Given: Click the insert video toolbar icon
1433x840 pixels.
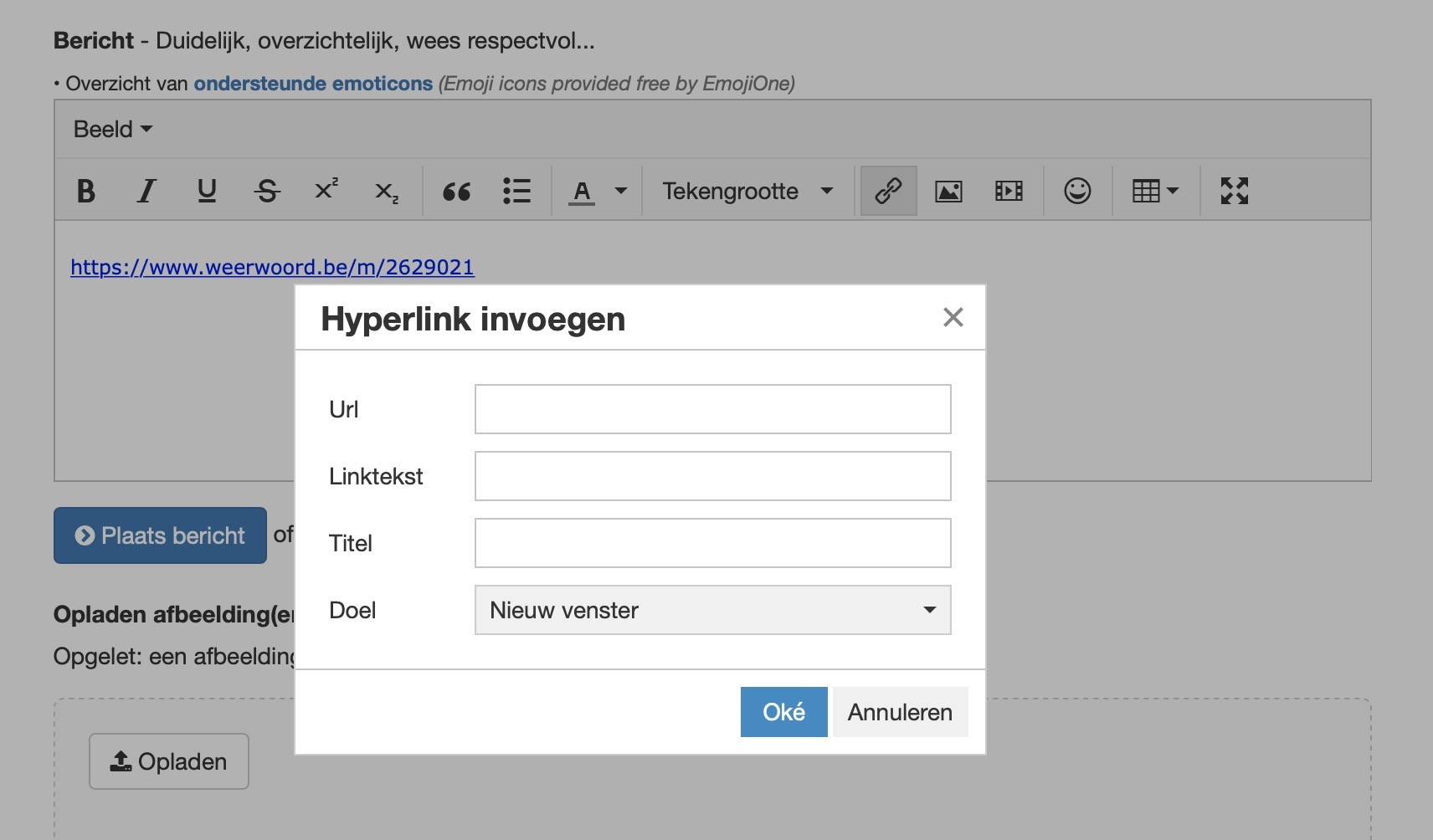Looking at the screenshot, I should coord(1009,192).
